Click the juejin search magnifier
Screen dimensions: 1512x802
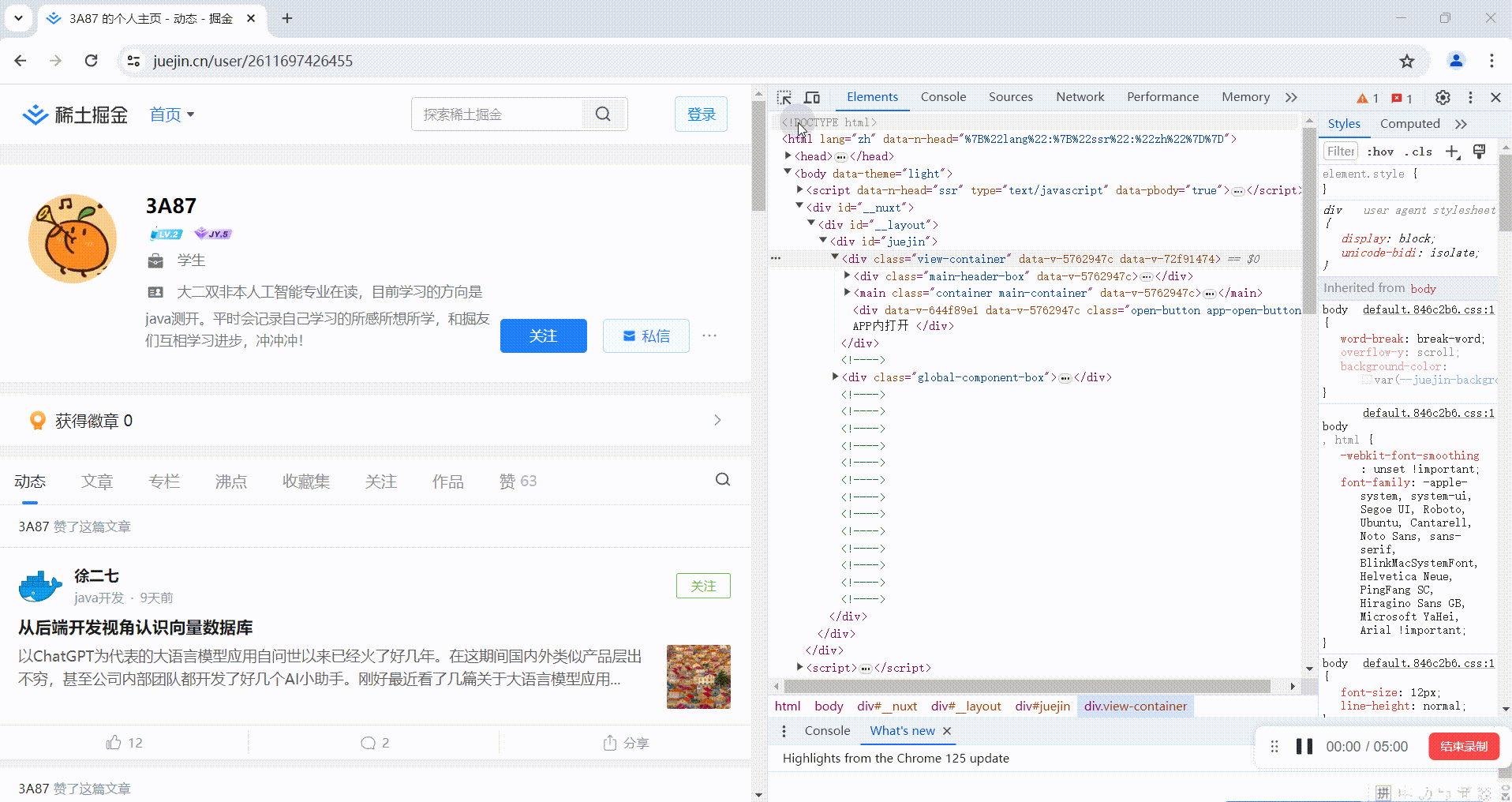coord(603,114)
